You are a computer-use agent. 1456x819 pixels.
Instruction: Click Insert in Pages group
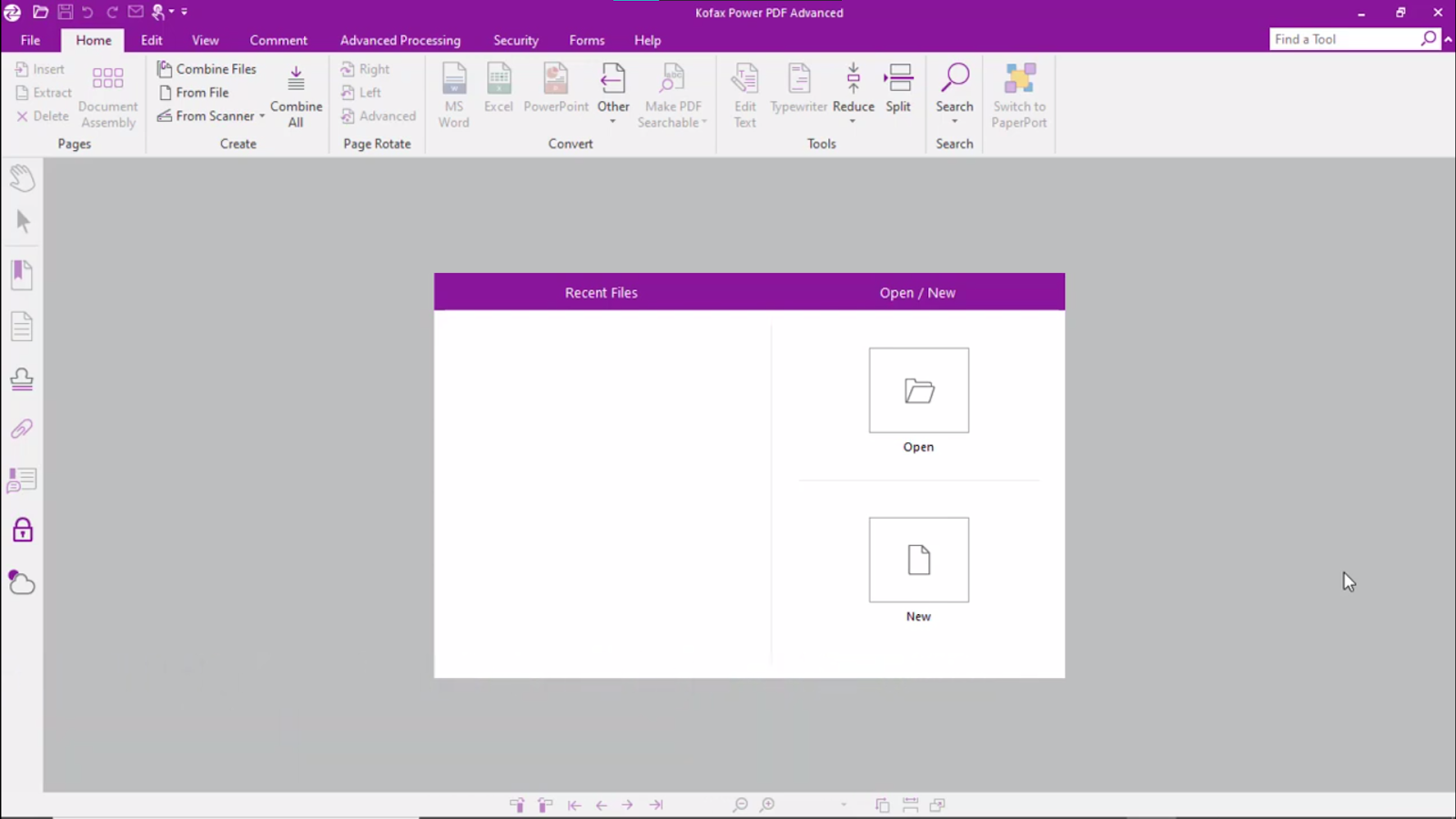(x=40, y=69)
